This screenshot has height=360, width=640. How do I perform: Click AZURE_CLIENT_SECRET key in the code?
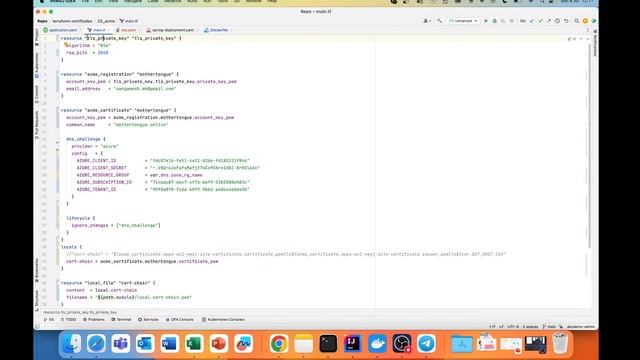(x=102, y=168)
